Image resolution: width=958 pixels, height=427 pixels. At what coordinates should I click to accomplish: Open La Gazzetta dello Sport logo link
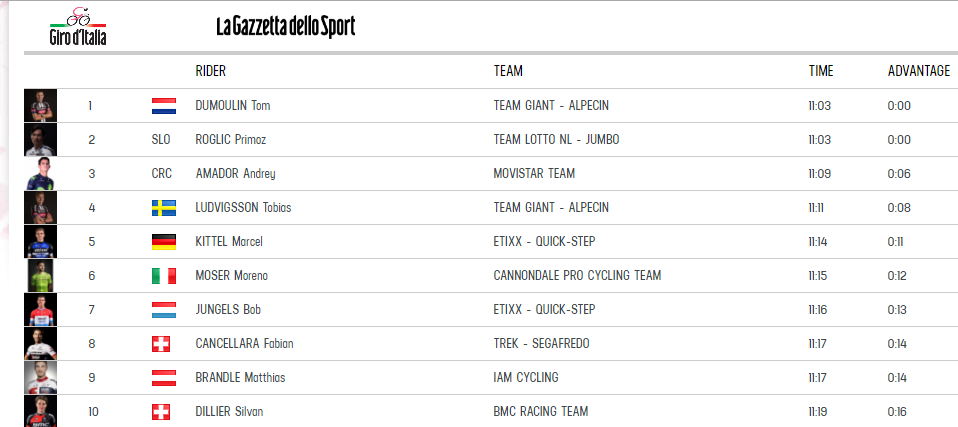point(285,27)
